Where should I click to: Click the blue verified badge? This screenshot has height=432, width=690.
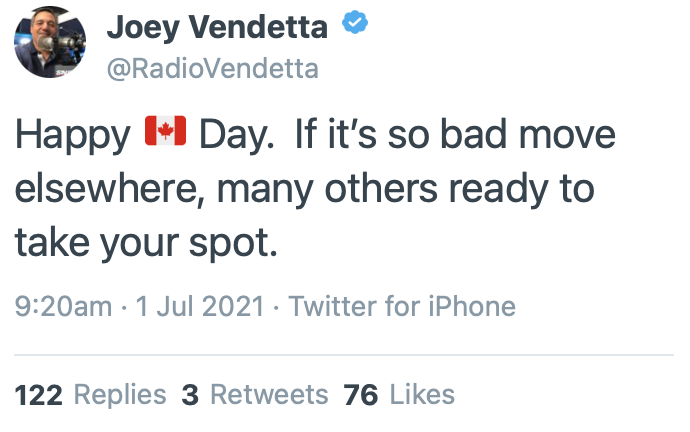pyautogui.click(x=352, y=27)
